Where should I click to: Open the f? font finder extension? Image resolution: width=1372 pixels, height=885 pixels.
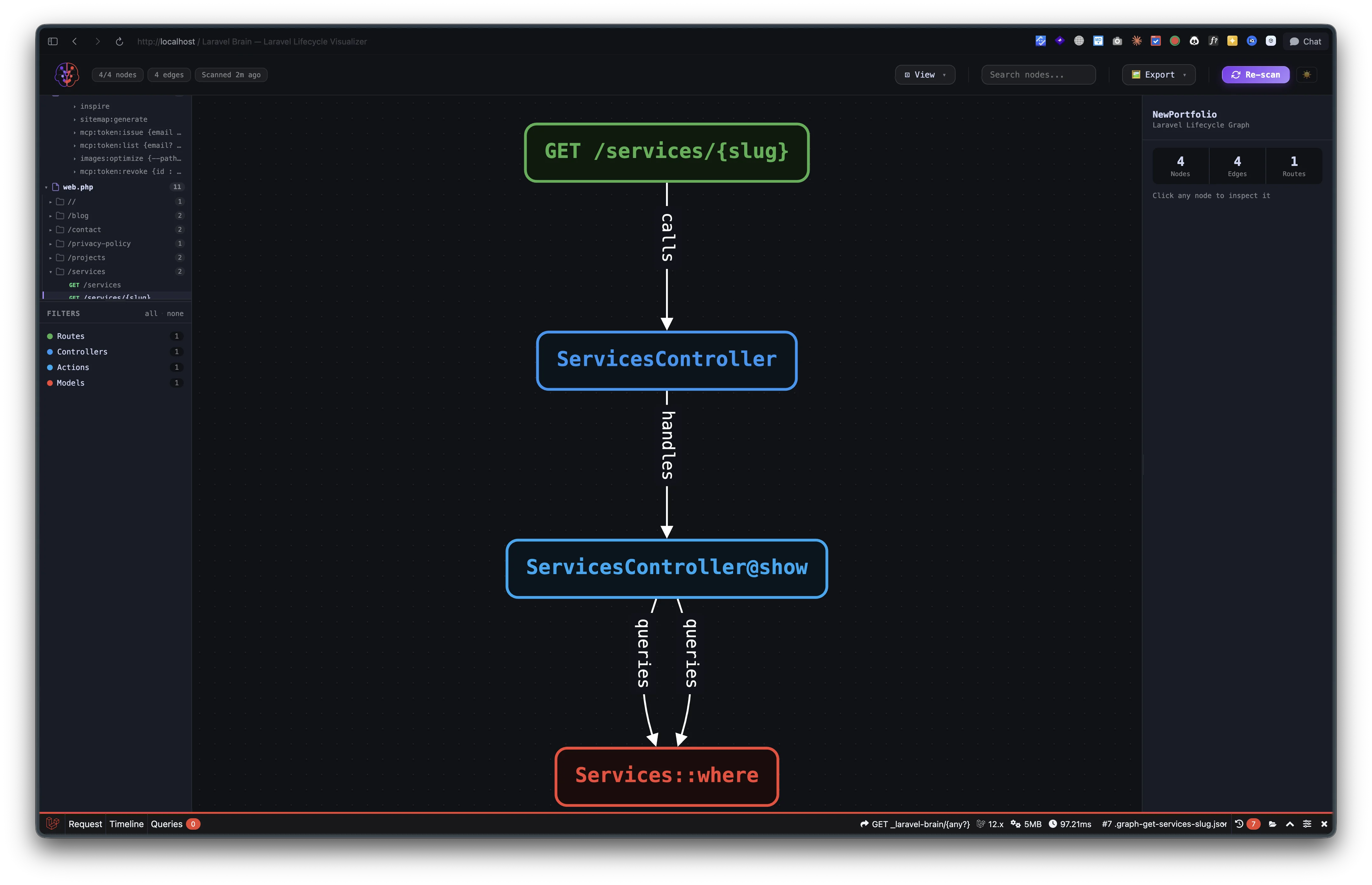click(x=1213, y=41)
